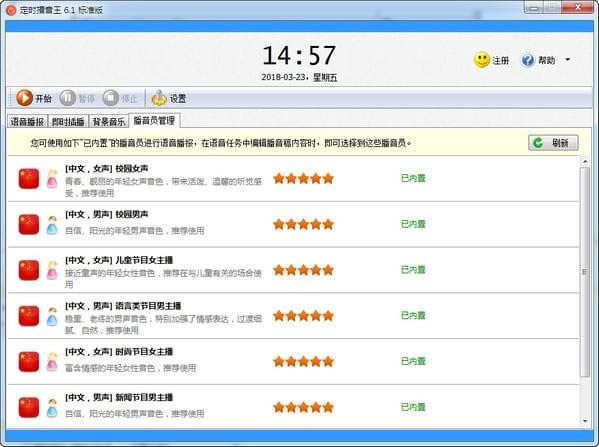This screenshot has height=447, width=599.
Task: Click the list scrollbar up arrow
Action: pos(585,162)
